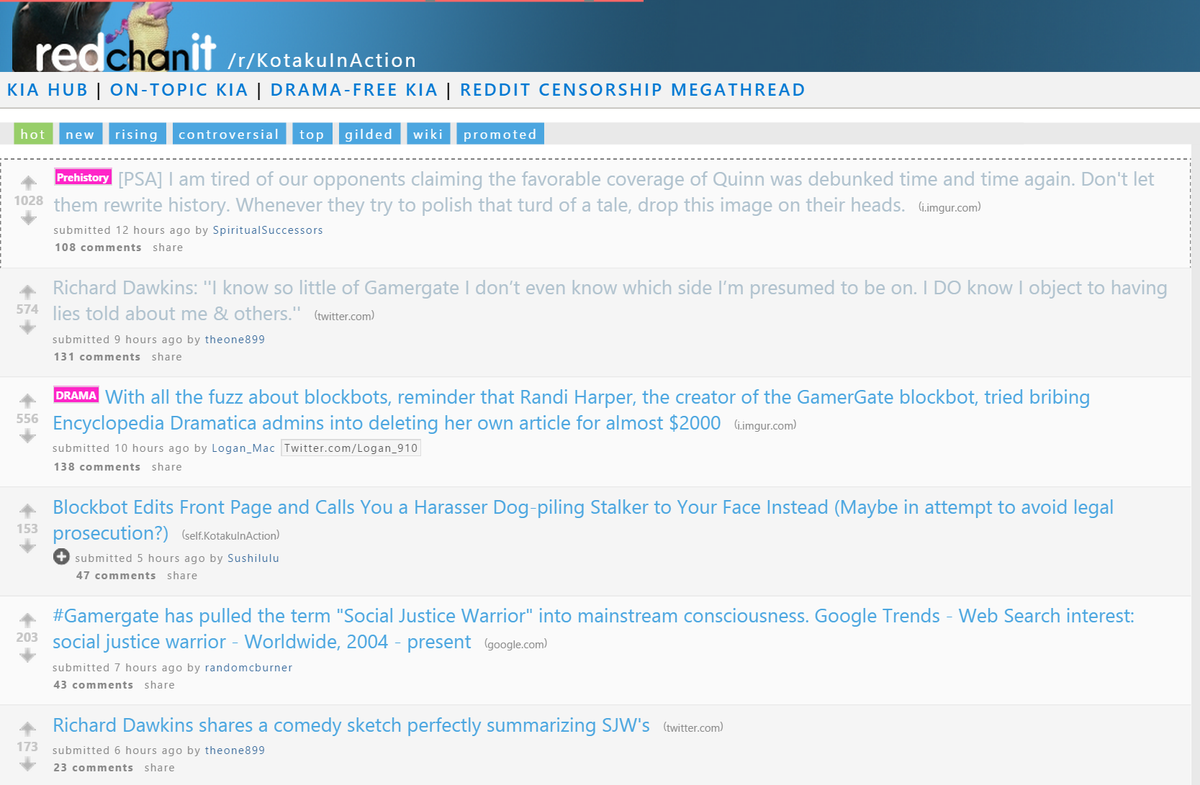
Task: Downvote the Blockbot Edits Front Page post
Action: (28, 547)
